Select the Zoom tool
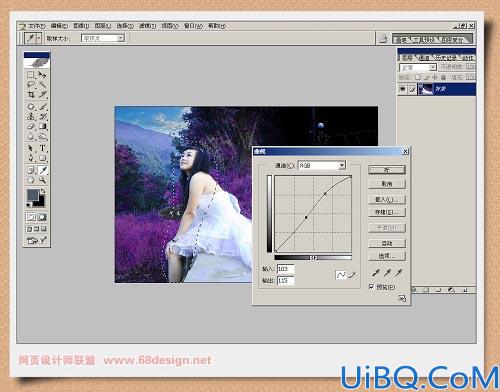The width and height of the screenshot is (500, 392). pyautogui.click(x=42, y=180)
